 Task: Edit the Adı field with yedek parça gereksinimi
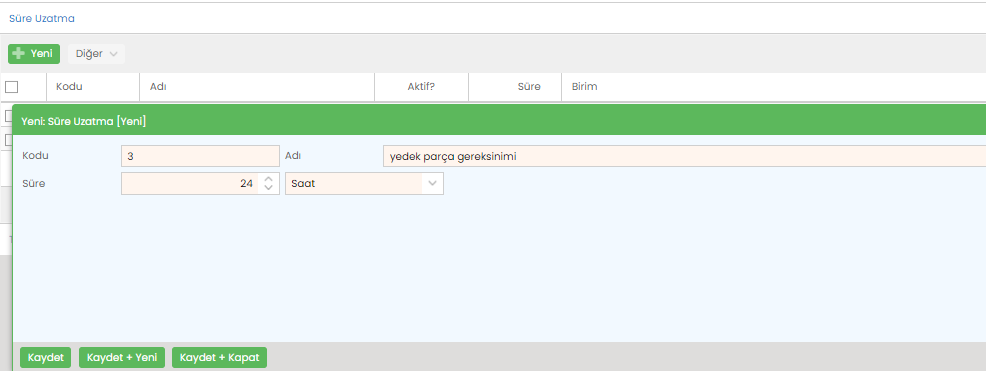click(684, 156)
